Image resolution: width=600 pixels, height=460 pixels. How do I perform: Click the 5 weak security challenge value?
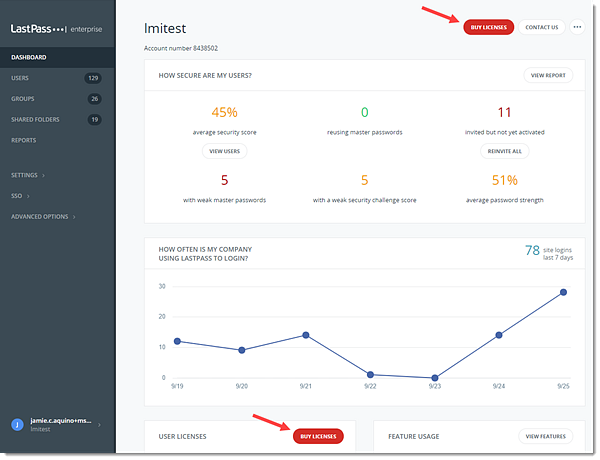[365, 180]
